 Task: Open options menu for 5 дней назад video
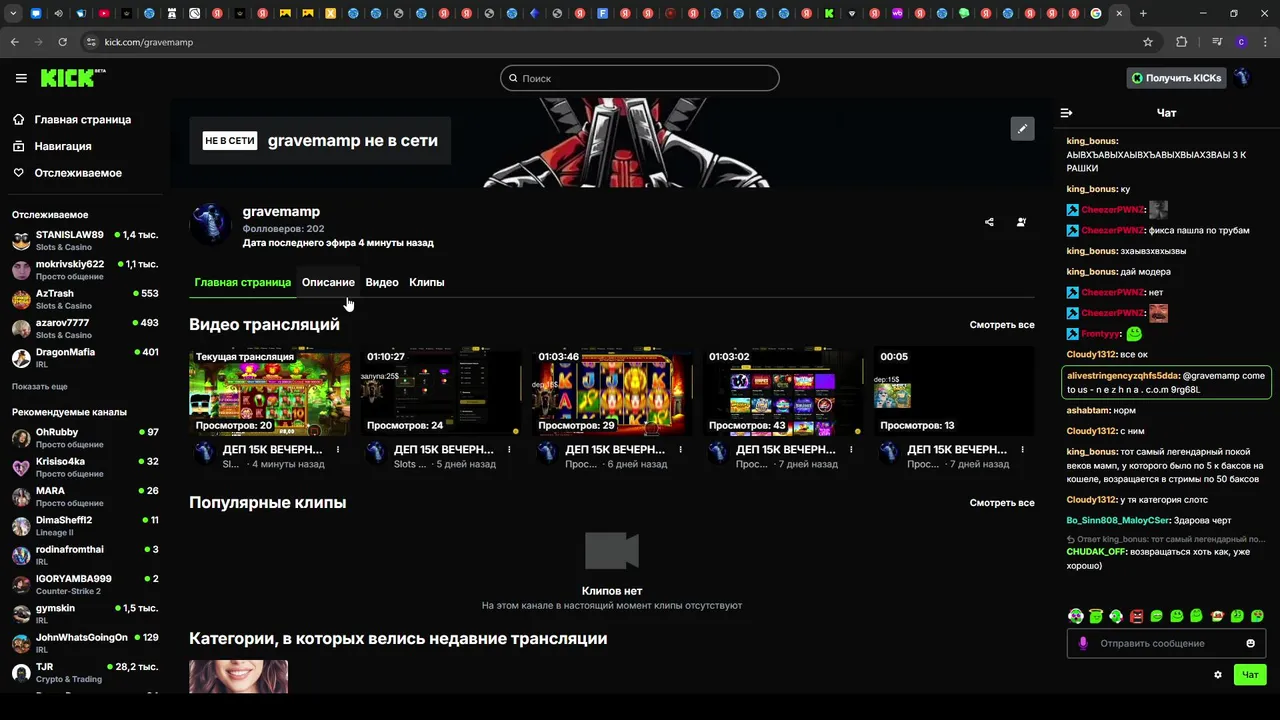[509, 450]
